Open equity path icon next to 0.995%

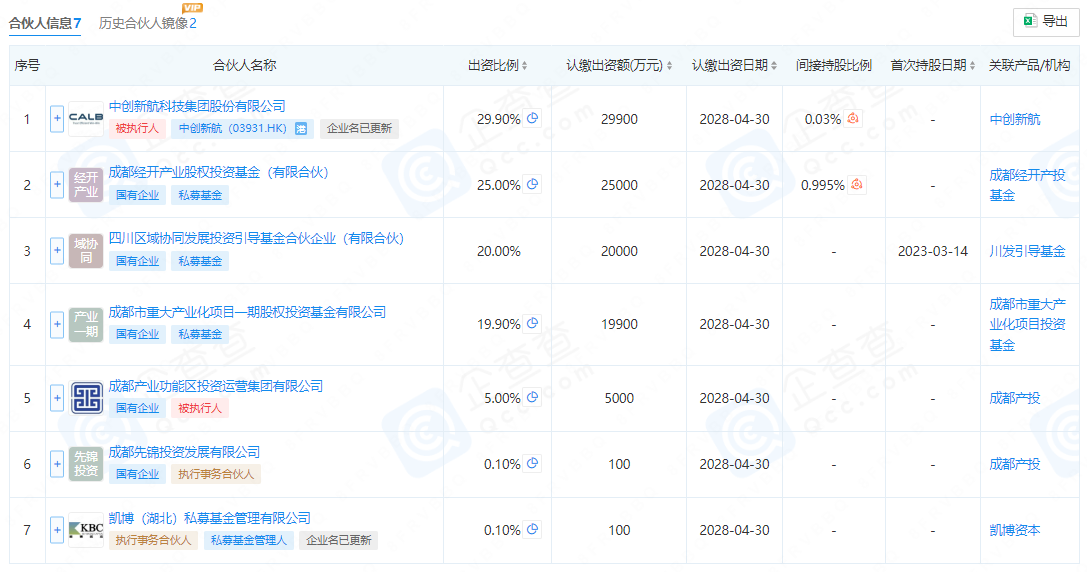[857, 185]
